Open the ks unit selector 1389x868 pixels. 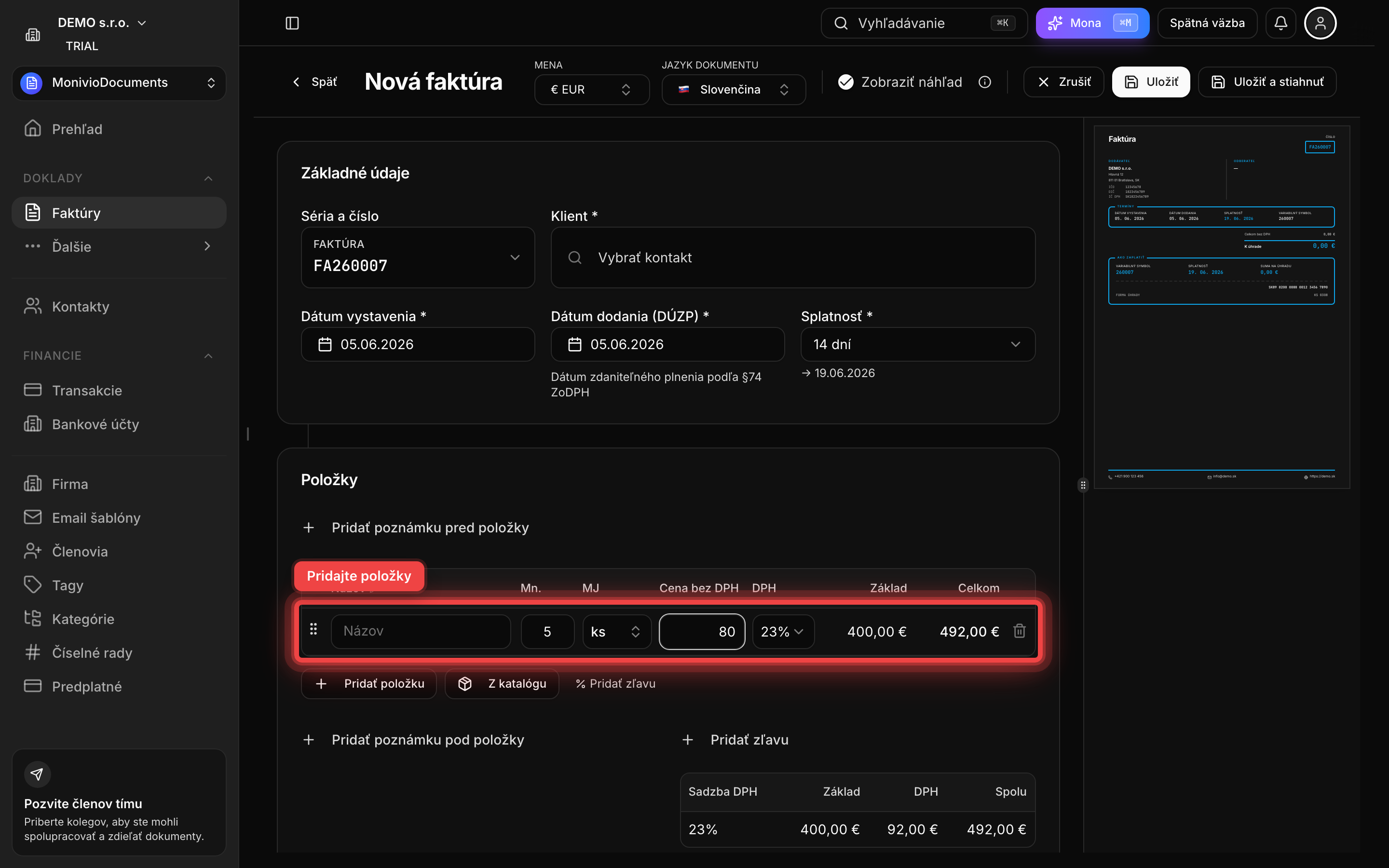pos(617,632)
